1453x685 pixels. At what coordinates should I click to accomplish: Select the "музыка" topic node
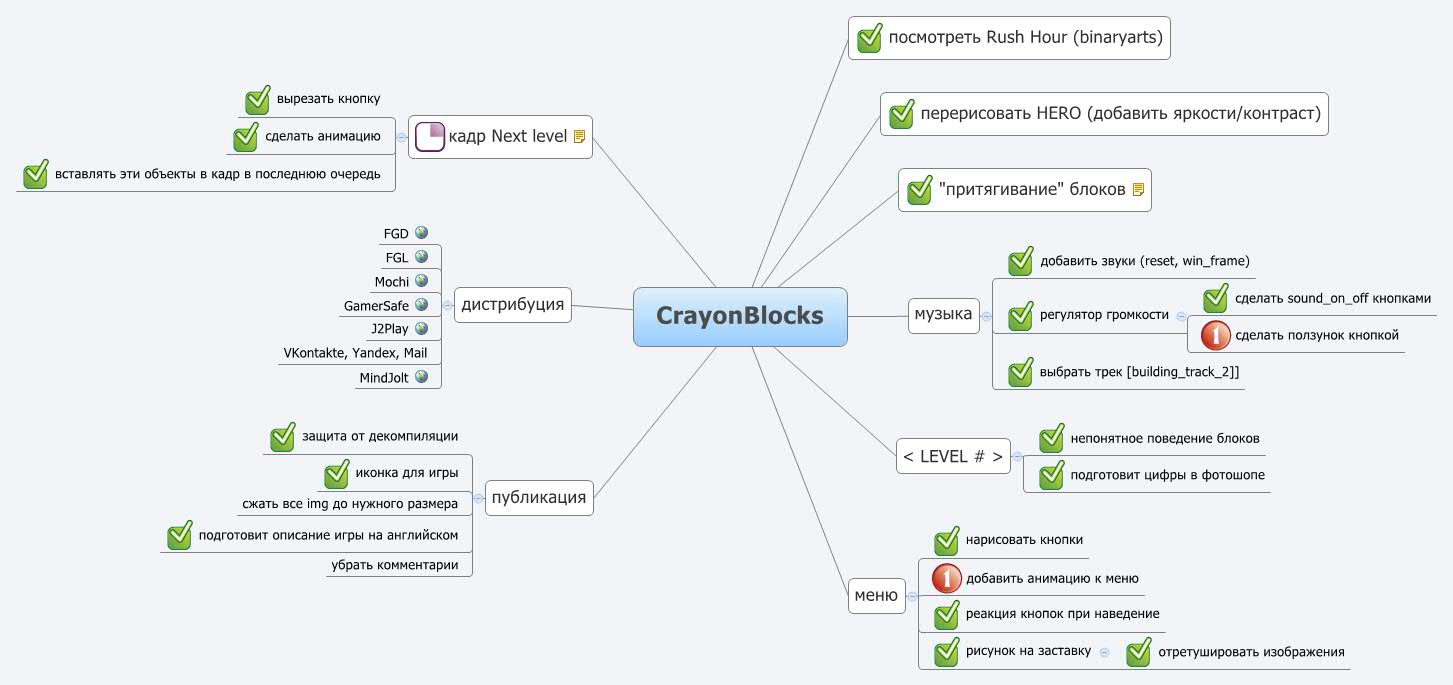point(943,314)
